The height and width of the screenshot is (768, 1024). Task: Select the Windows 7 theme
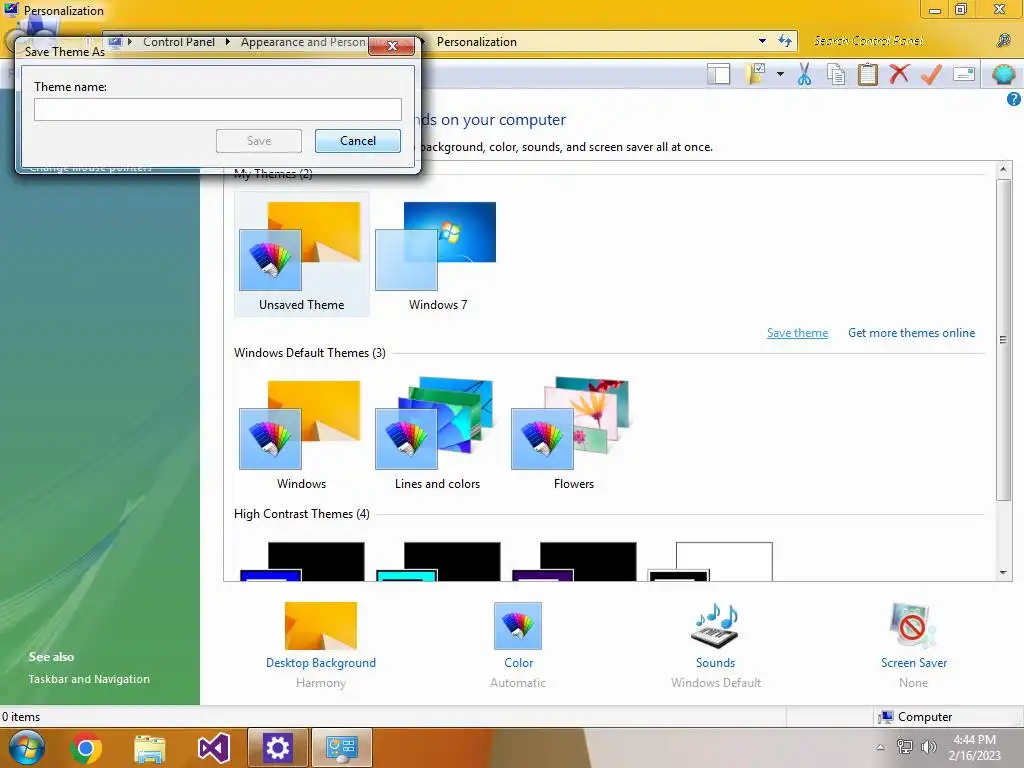(x=438, y=254)
